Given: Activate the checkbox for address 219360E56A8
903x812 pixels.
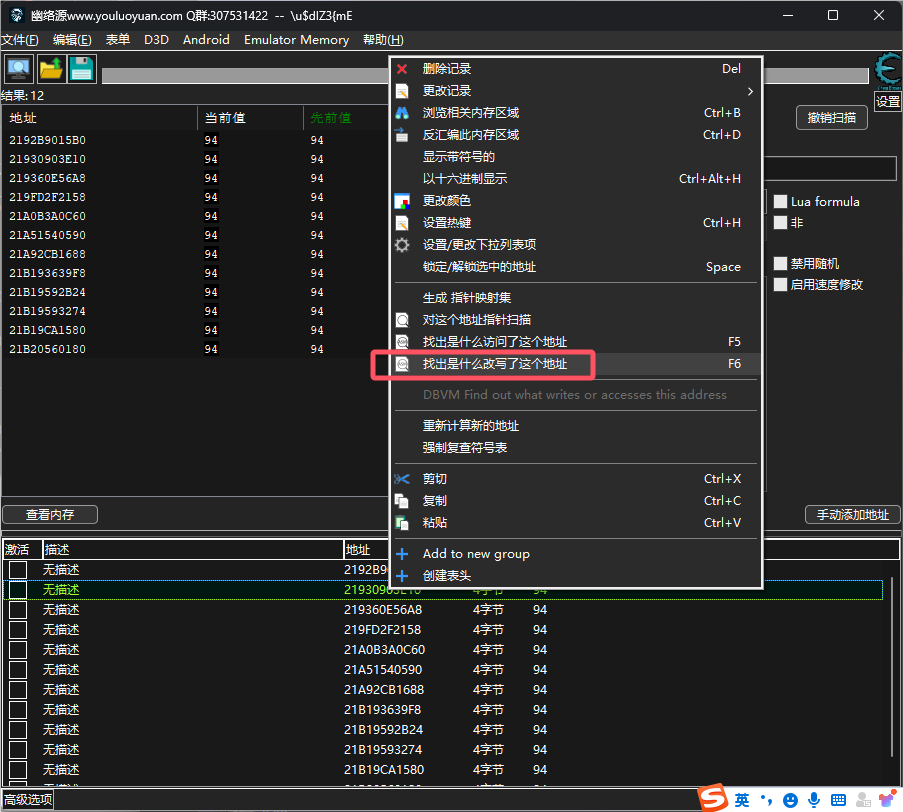Looking at the screenshot, I should tap(18, 610).
